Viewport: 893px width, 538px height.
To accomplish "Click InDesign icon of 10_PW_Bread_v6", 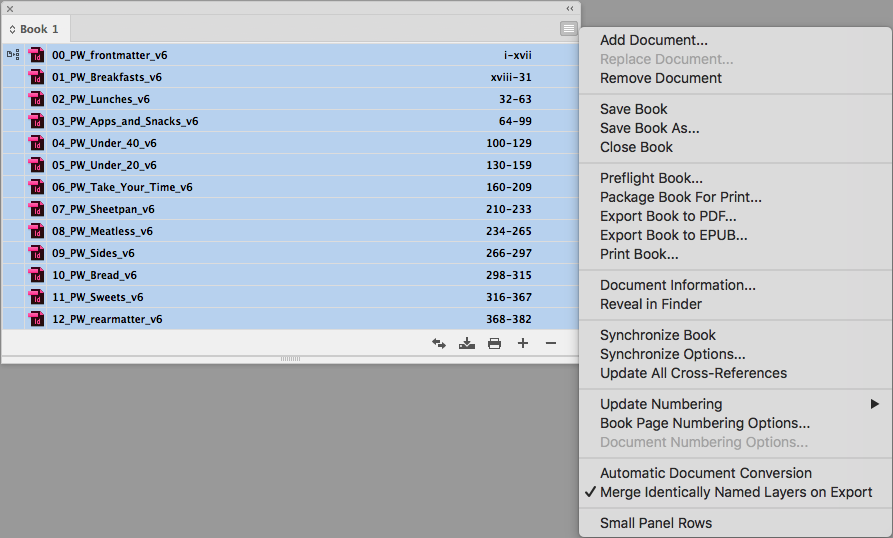I will (36, 275).
